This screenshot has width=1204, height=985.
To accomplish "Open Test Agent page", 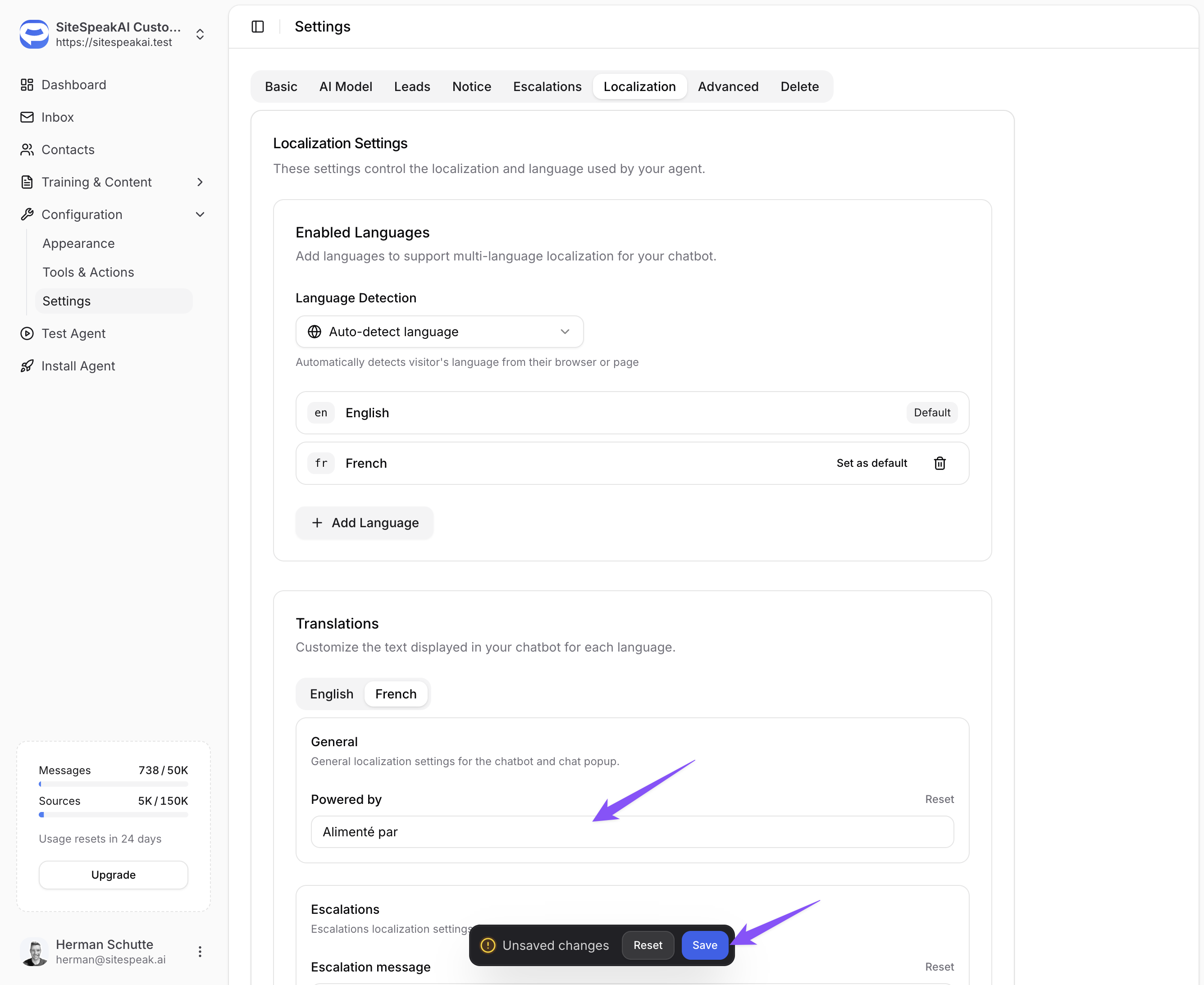I will tap(73, 333).
